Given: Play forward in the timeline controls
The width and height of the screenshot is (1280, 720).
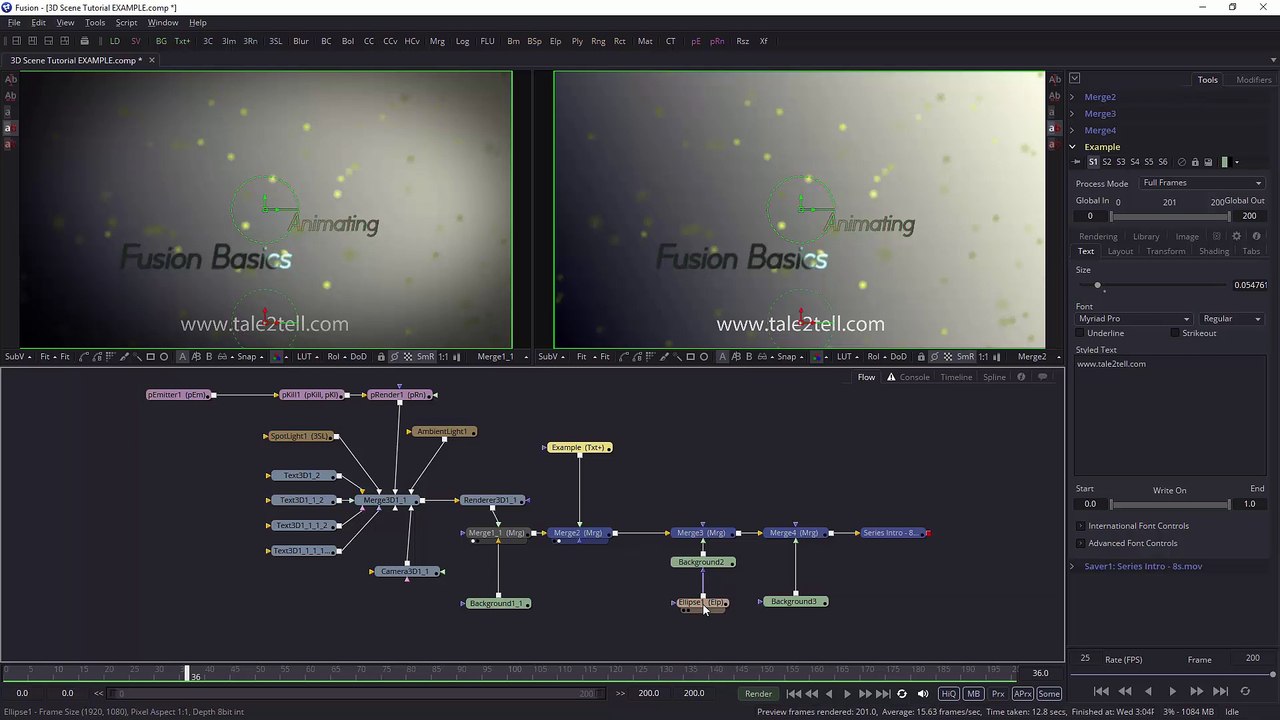Looking at the screenshot, I should click(x=847, y=693).
